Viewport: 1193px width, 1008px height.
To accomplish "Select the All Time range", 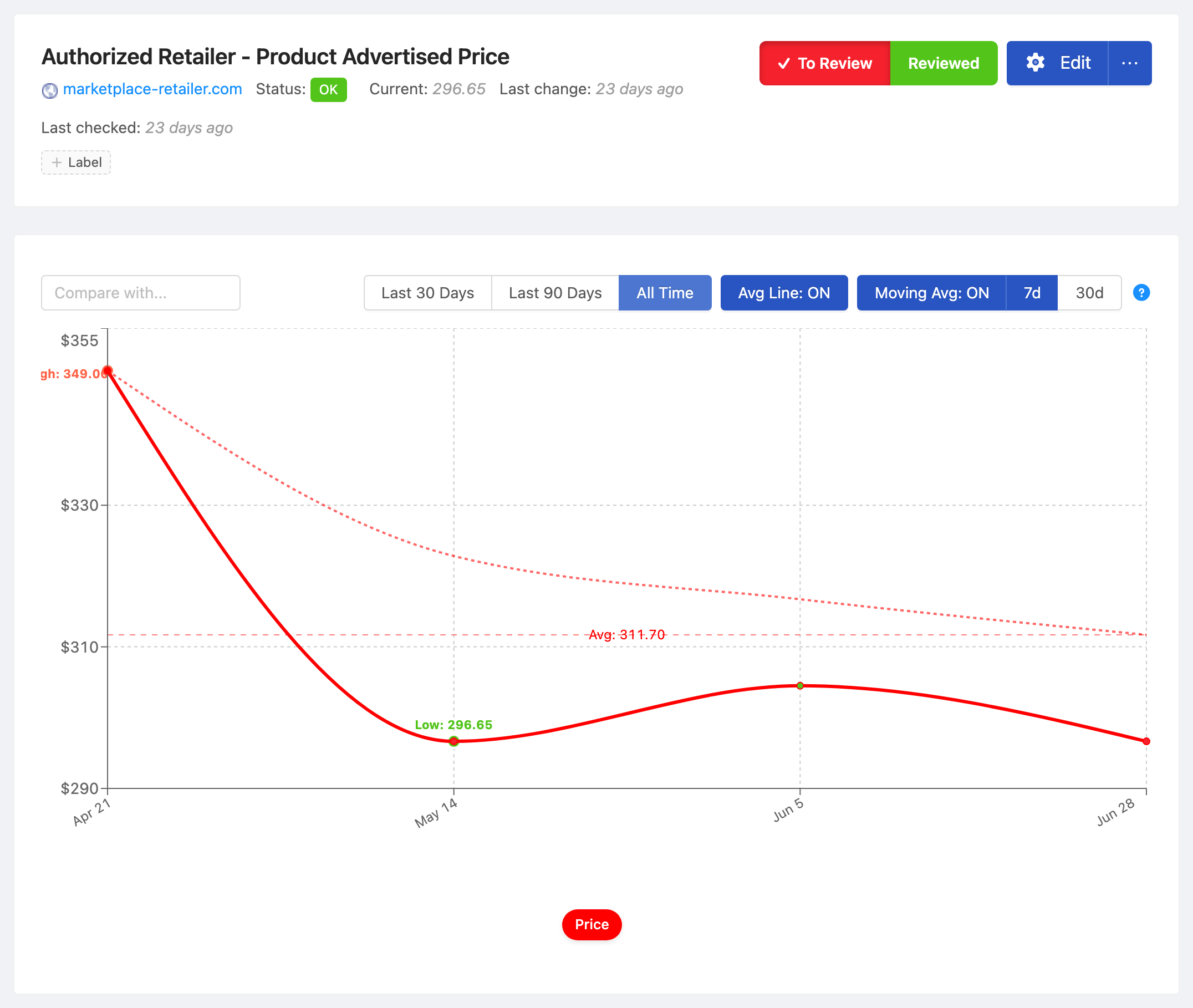I will (x=665, y=293).
